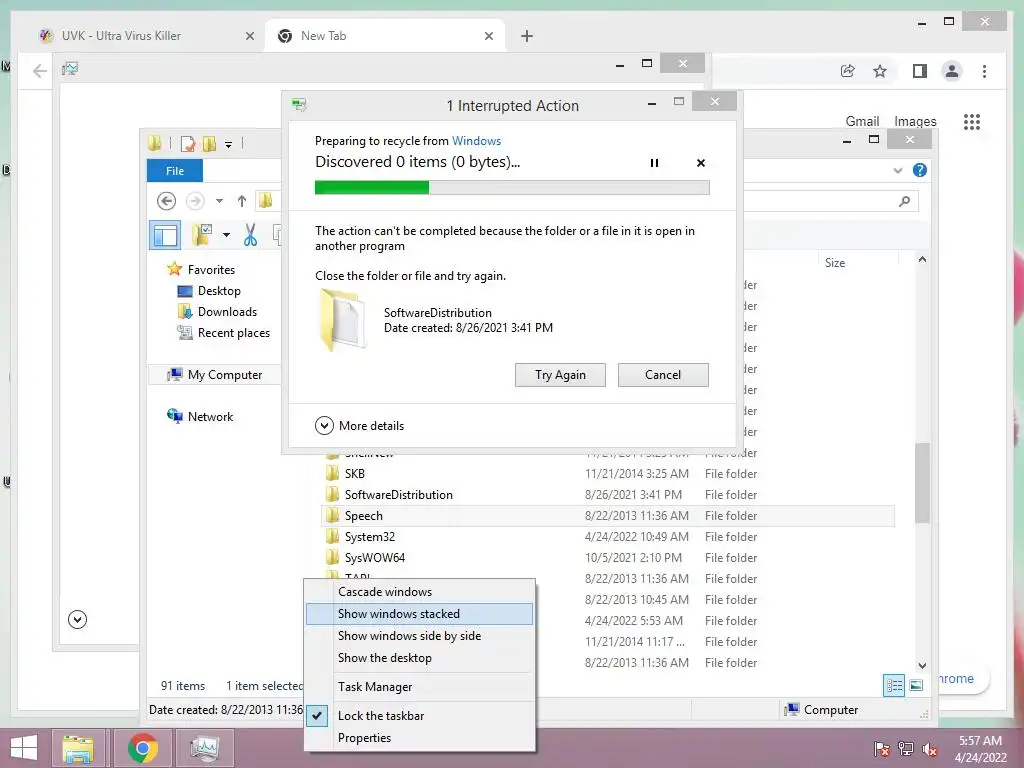Viewport: 1024px width, 768px height.
Task: Switch Explorer to details view
Action: coord(894,685)
